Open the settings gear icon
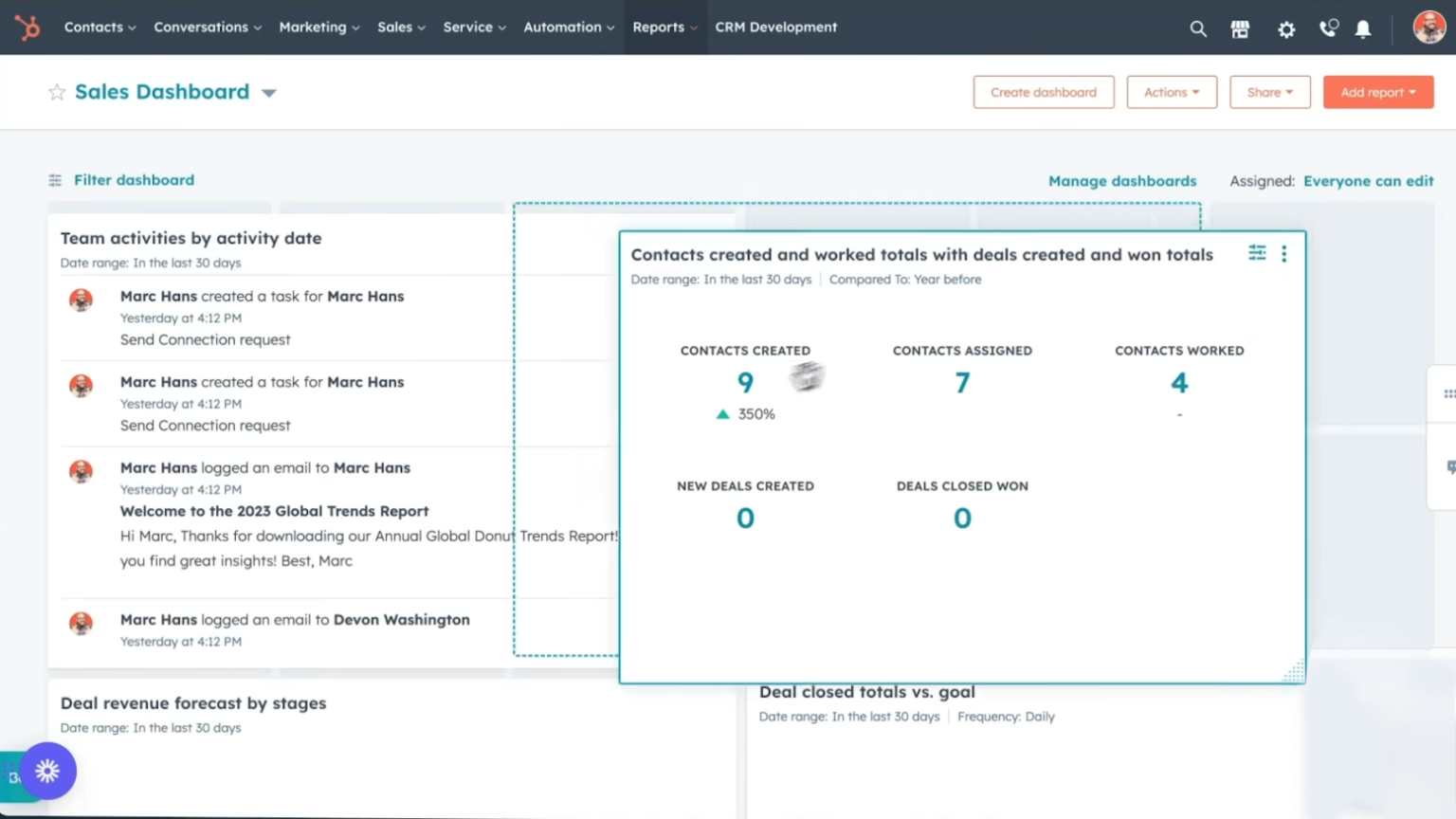The height and width of the screenshot is (819, 1456). tap(1285, 28)
